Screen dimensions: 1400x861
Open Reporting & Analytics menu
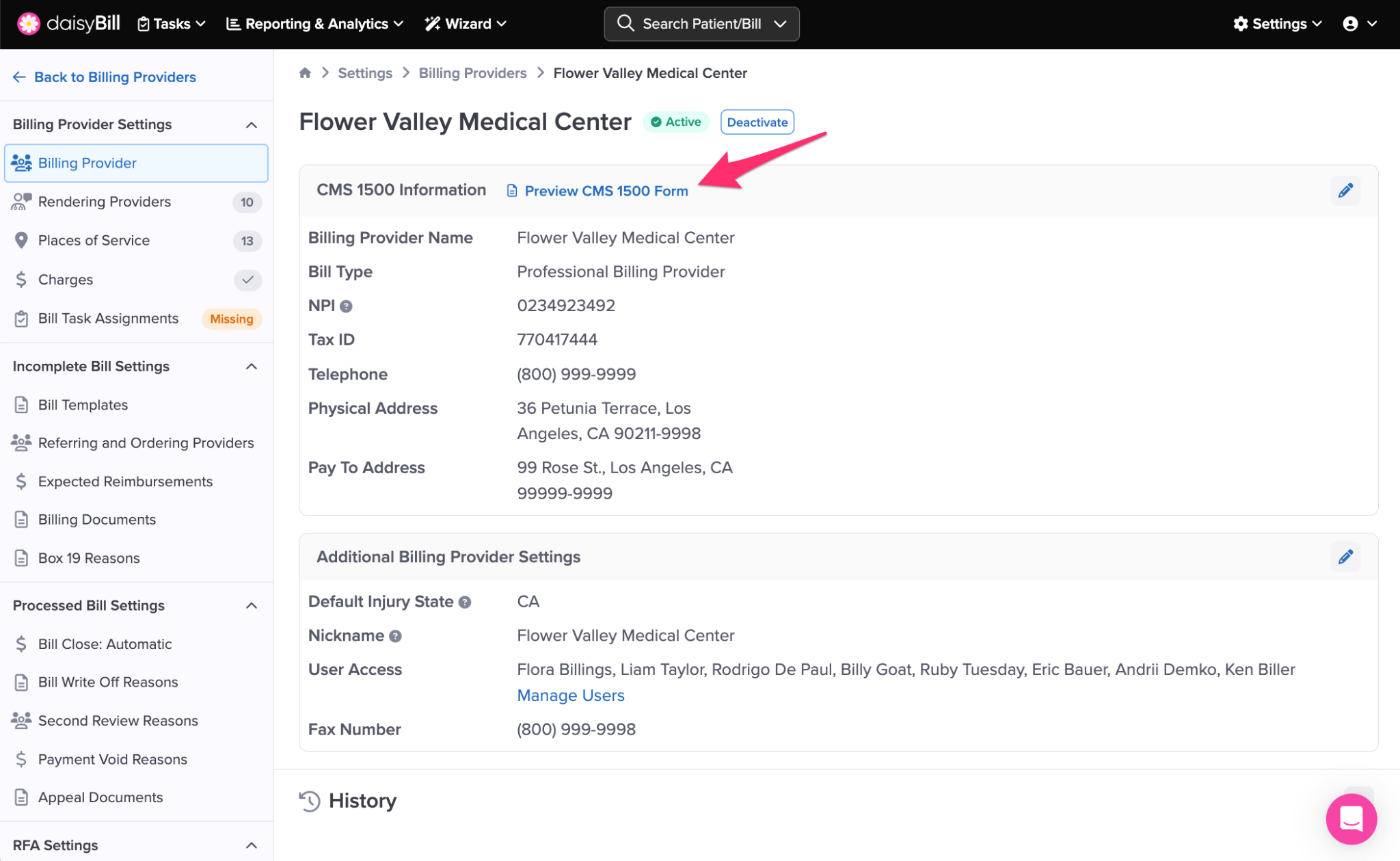pyautogui.click(x=315, y=24)
